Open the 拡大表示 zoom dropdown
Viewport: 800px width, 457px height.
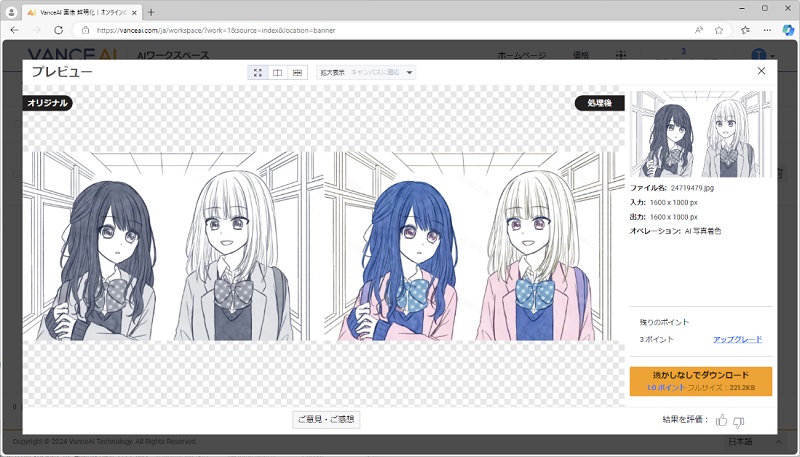(x=365, y=72)
